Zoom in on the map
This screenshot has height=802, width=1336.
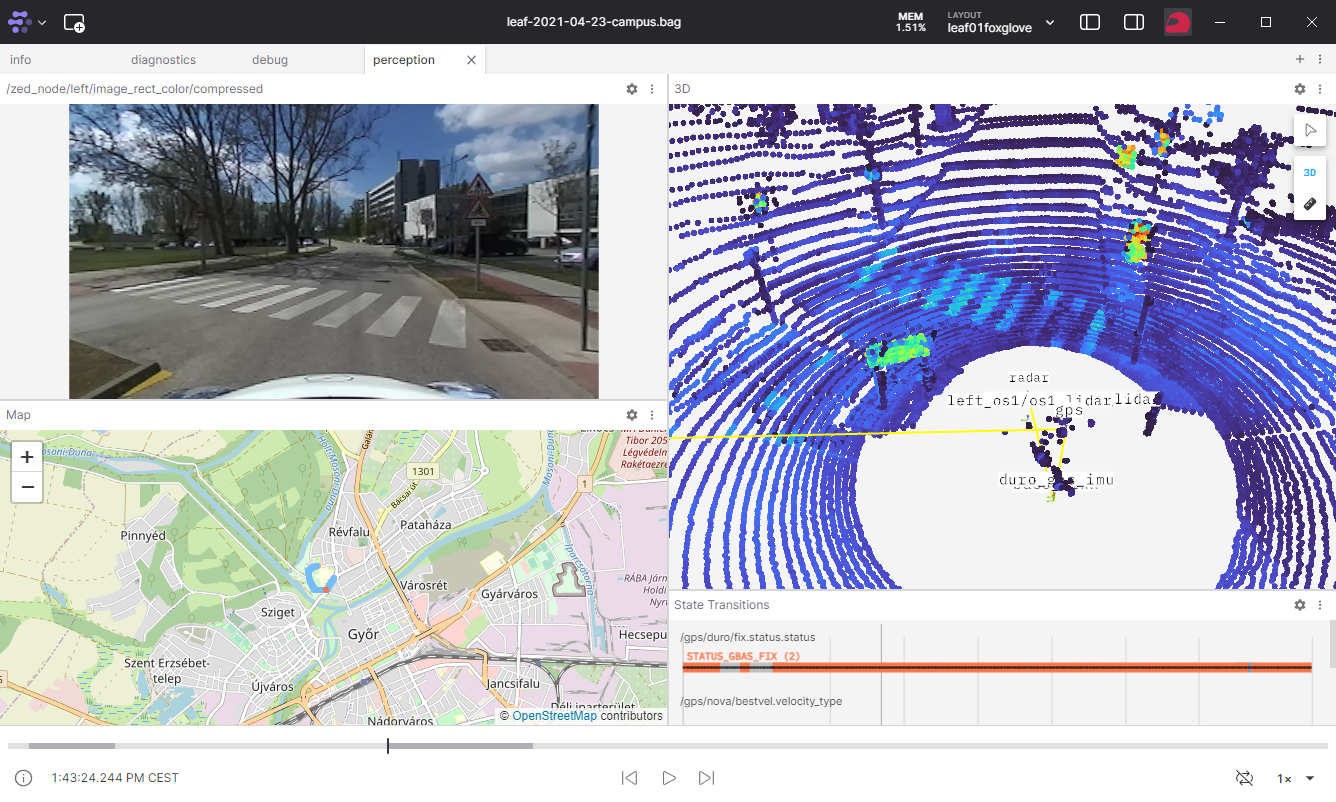tap(27, 457)
